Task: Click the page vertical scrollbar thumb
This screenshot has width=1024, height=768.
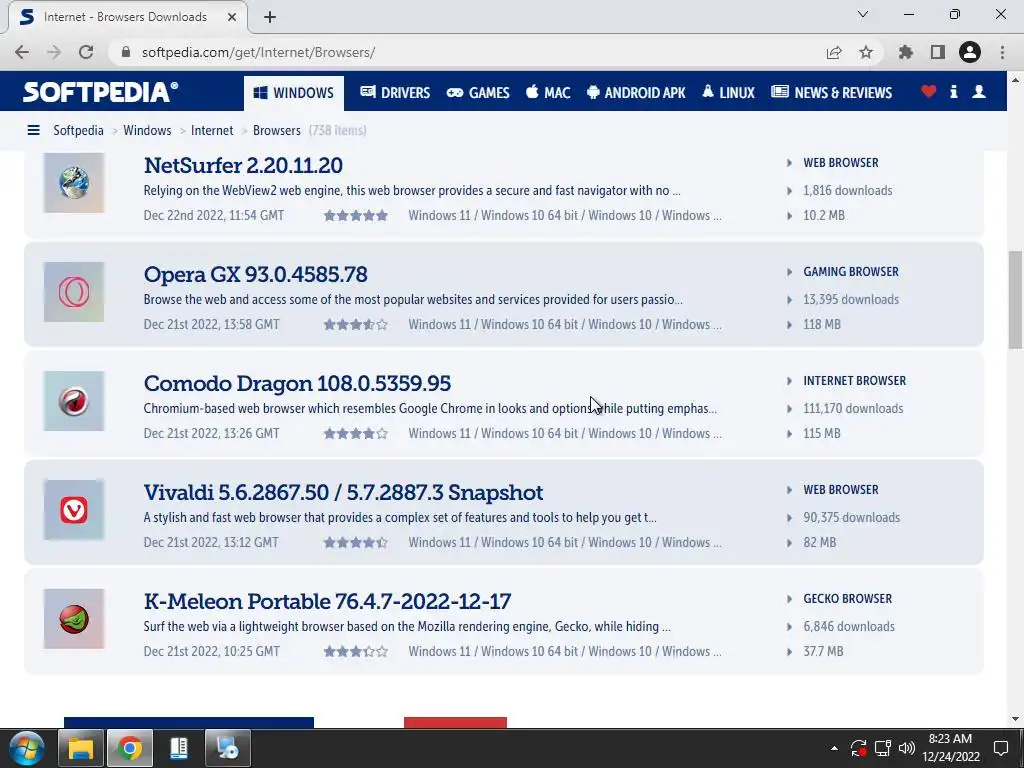Action: point(1015,300)
